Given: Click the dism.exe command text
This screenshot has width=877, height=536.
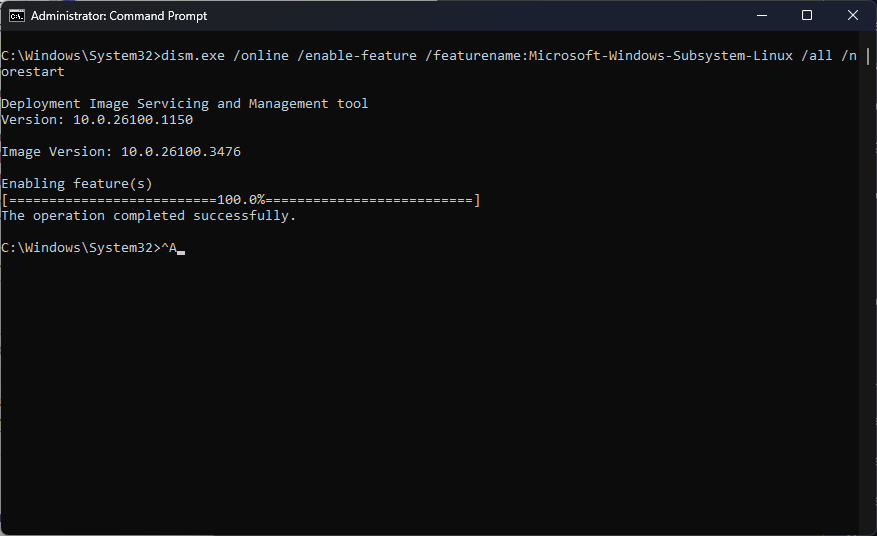Looking at the screenshot, I should pos(192,56).
